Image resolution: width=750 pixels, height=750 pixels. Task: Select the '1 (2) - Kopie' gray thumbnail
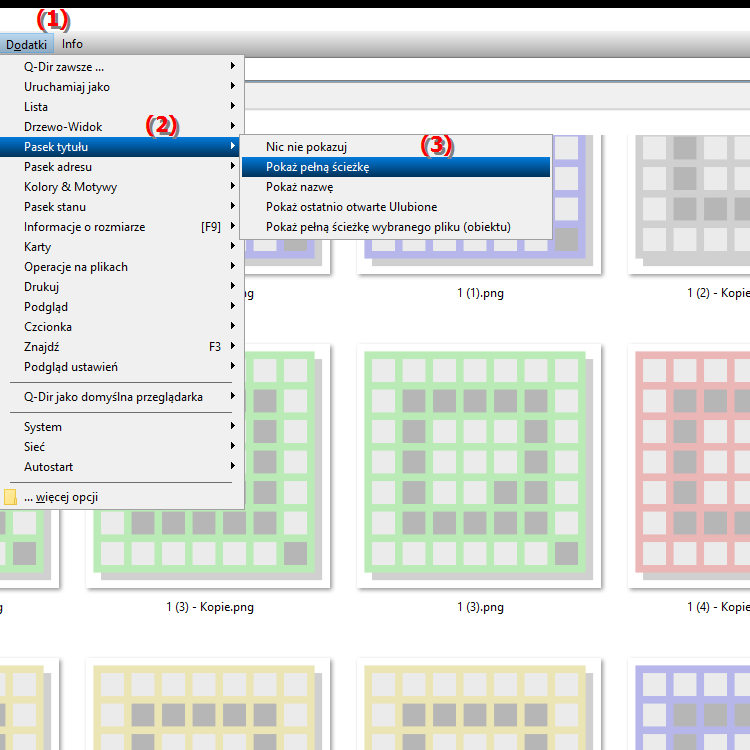coord(689,204)
